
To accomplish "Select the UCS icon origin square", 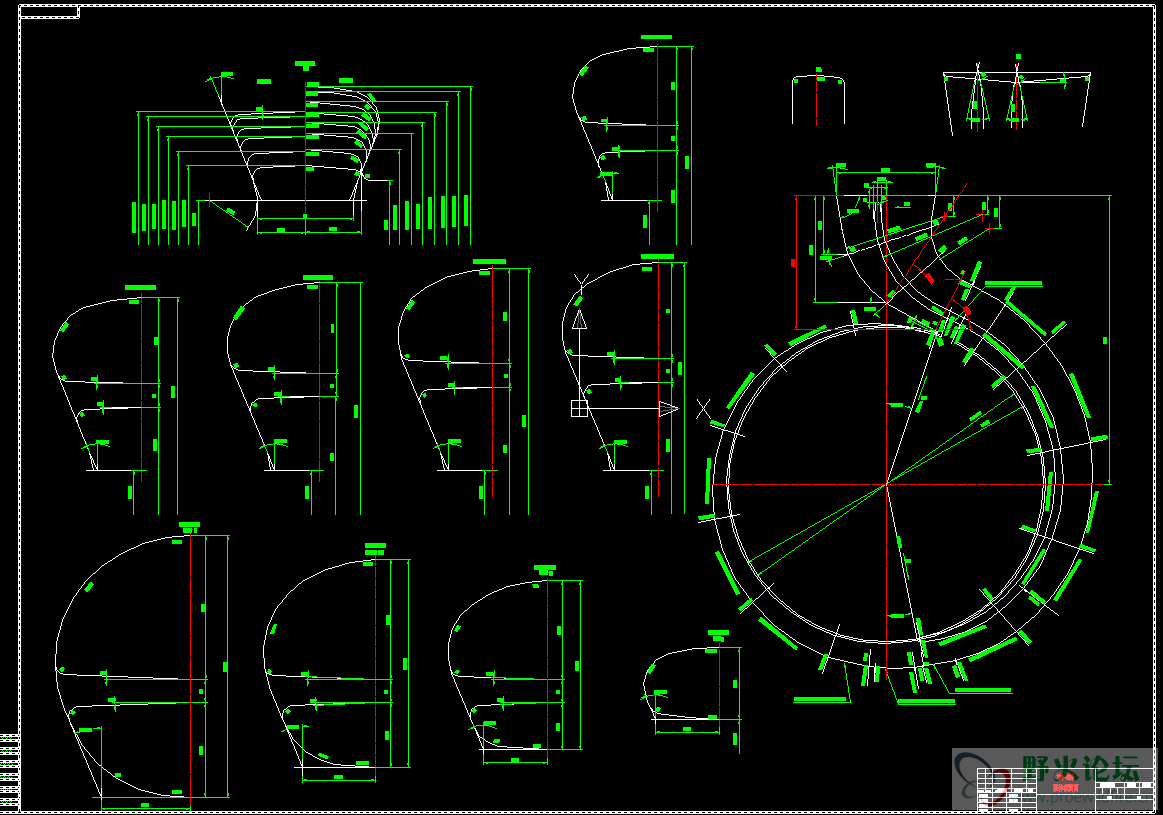I will pos(579,409).
